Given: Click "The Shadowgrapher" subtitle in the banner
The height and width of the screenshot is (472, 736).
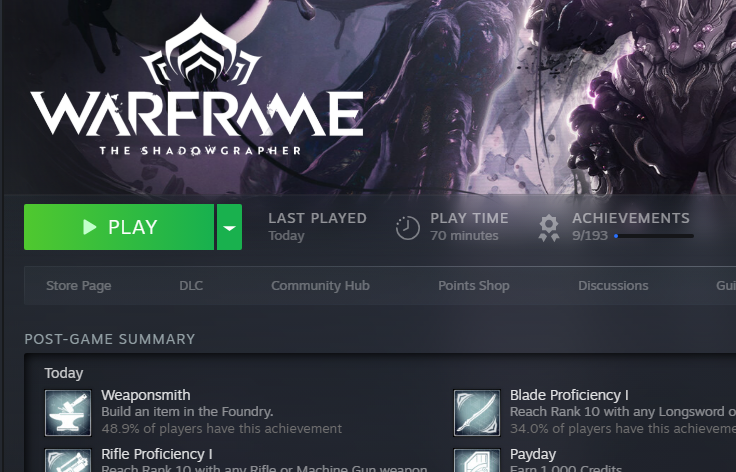Looking at the screenshot, I should [200, 151].
